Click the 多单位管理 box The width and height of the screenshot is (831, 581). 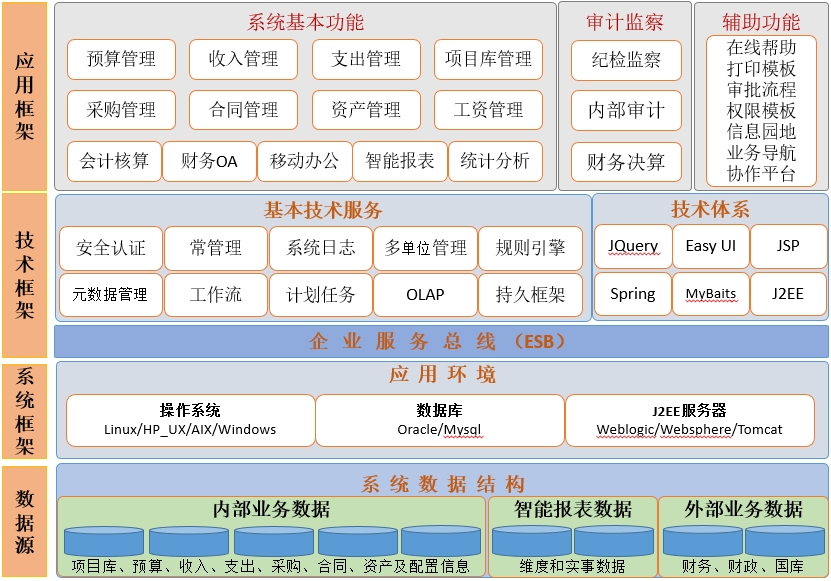[425, 248]
